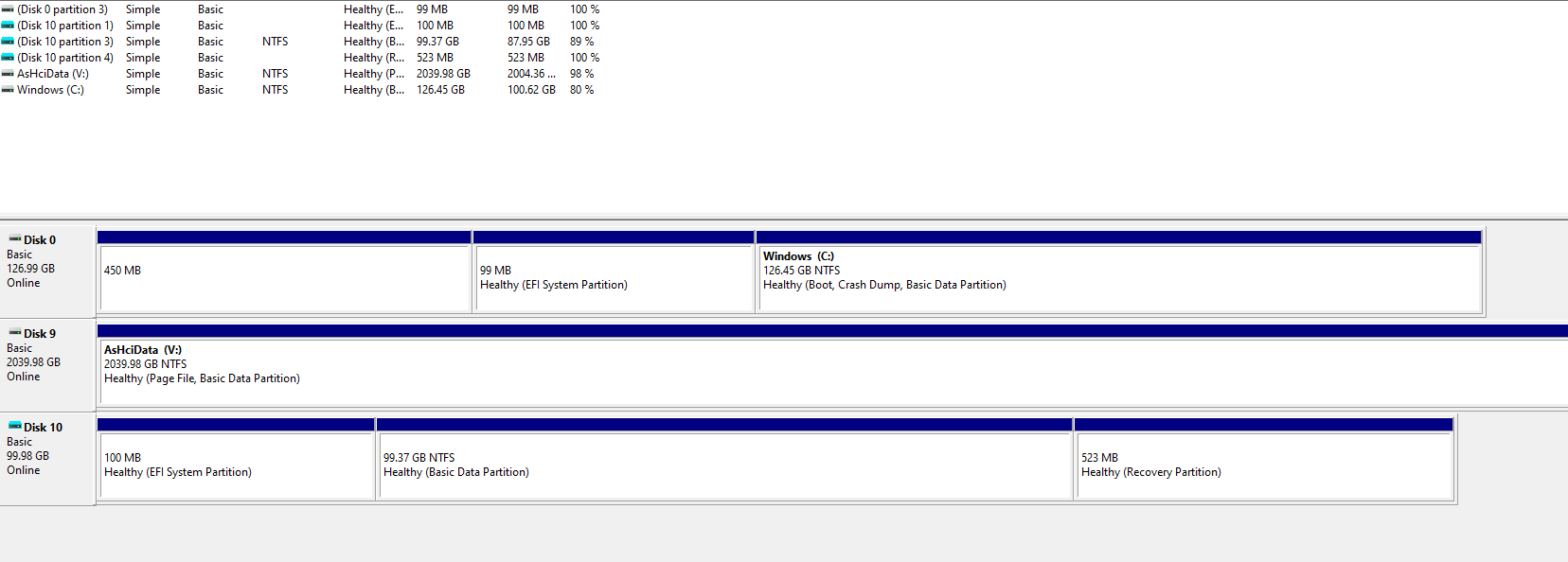Select the Windows (C:) partition block on Disk 0
Viewport: 1568px width, 562px height.
(x=1119, y=272)
